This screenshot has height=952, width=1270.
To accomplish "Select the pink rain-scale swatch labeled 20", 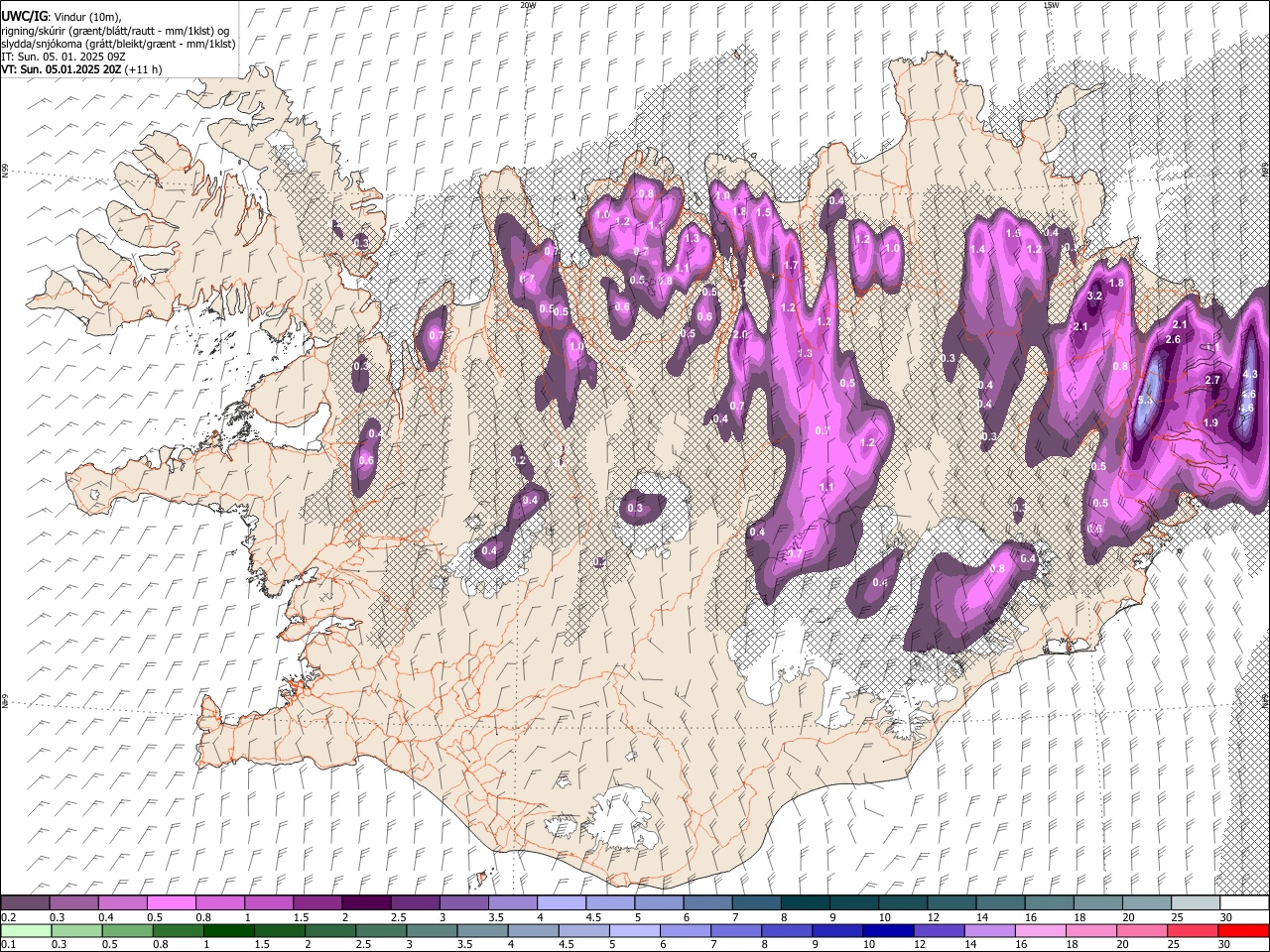I will tap(1141, 930).
